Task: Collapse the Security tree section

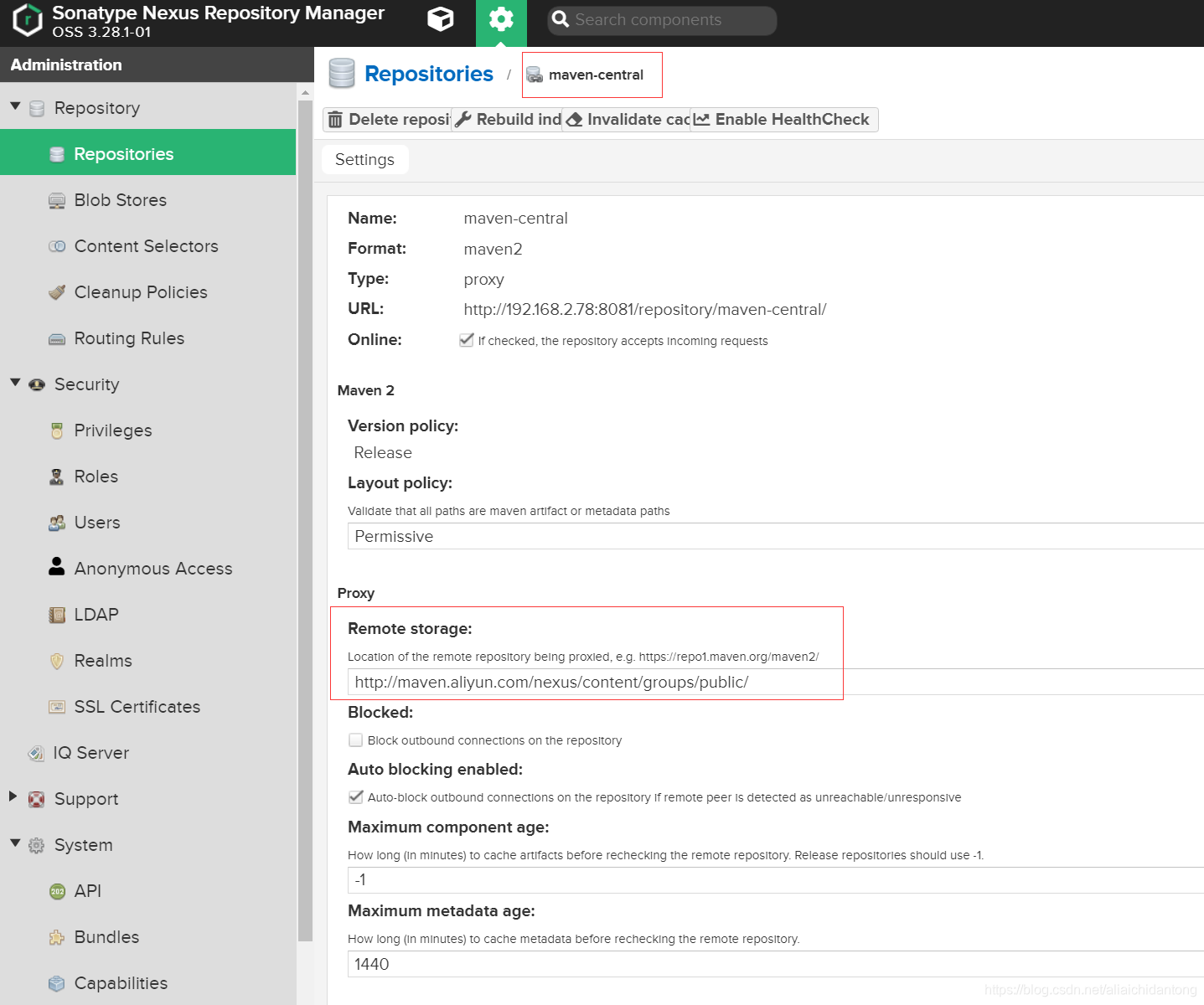Action: click(x=15, y=383)
